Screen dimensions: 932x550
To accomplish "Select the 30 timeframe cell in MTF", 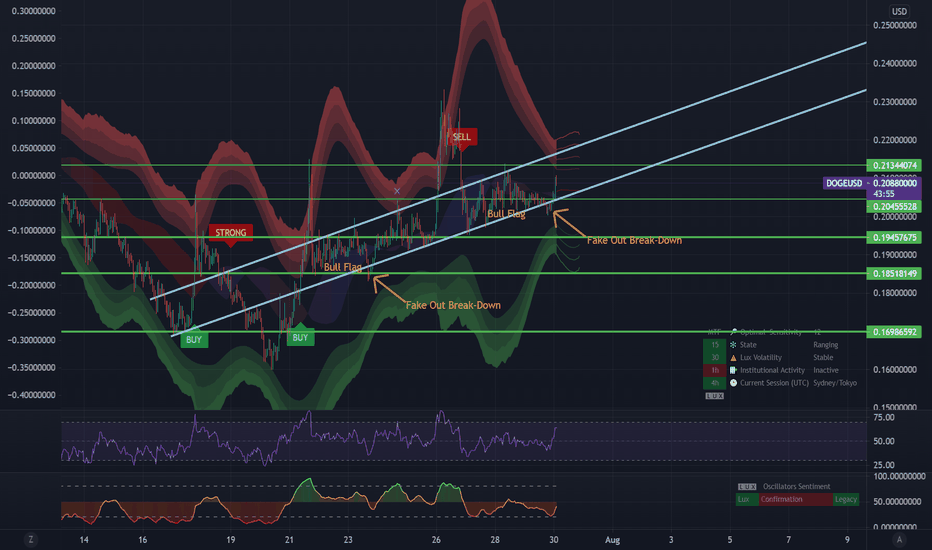I will 714,357.
